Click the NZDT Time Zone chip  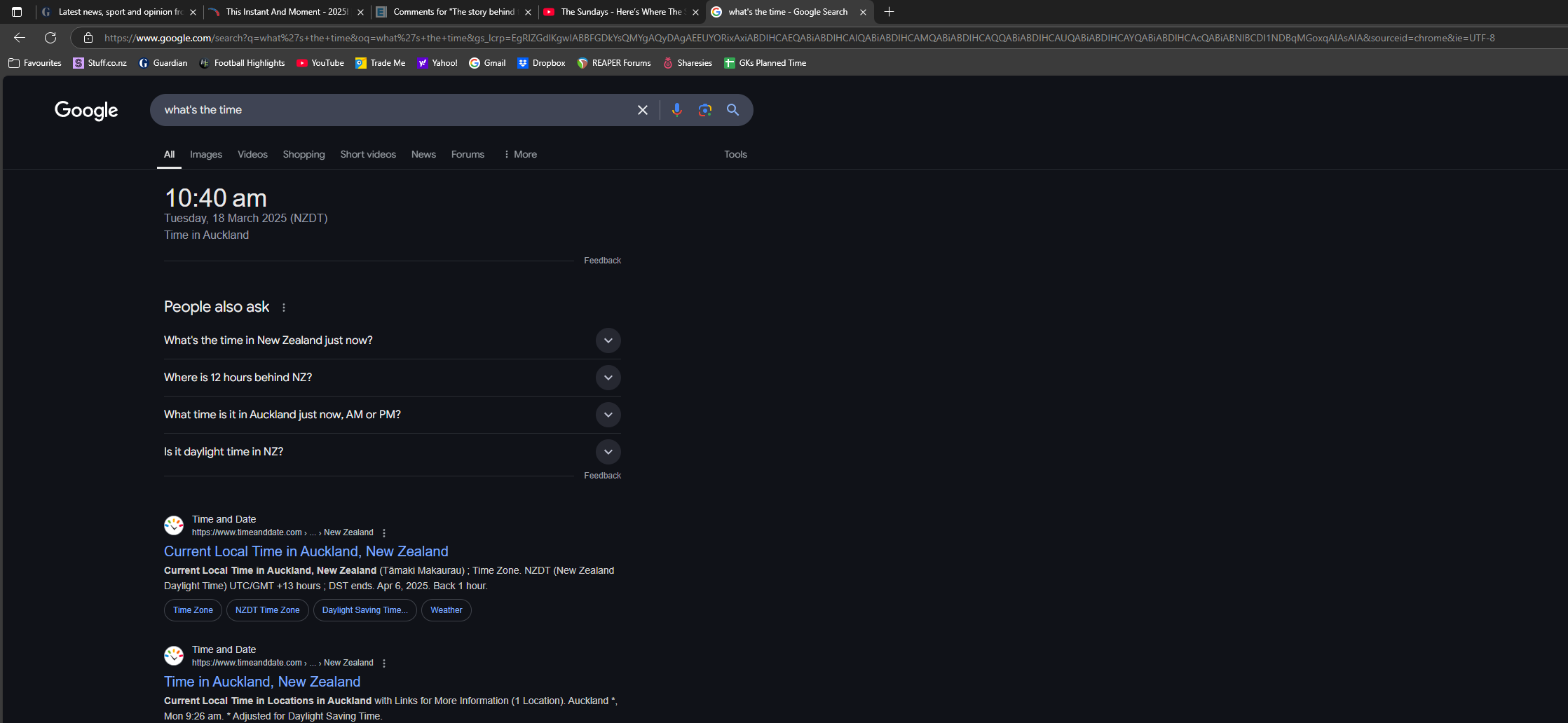(267, 610)
